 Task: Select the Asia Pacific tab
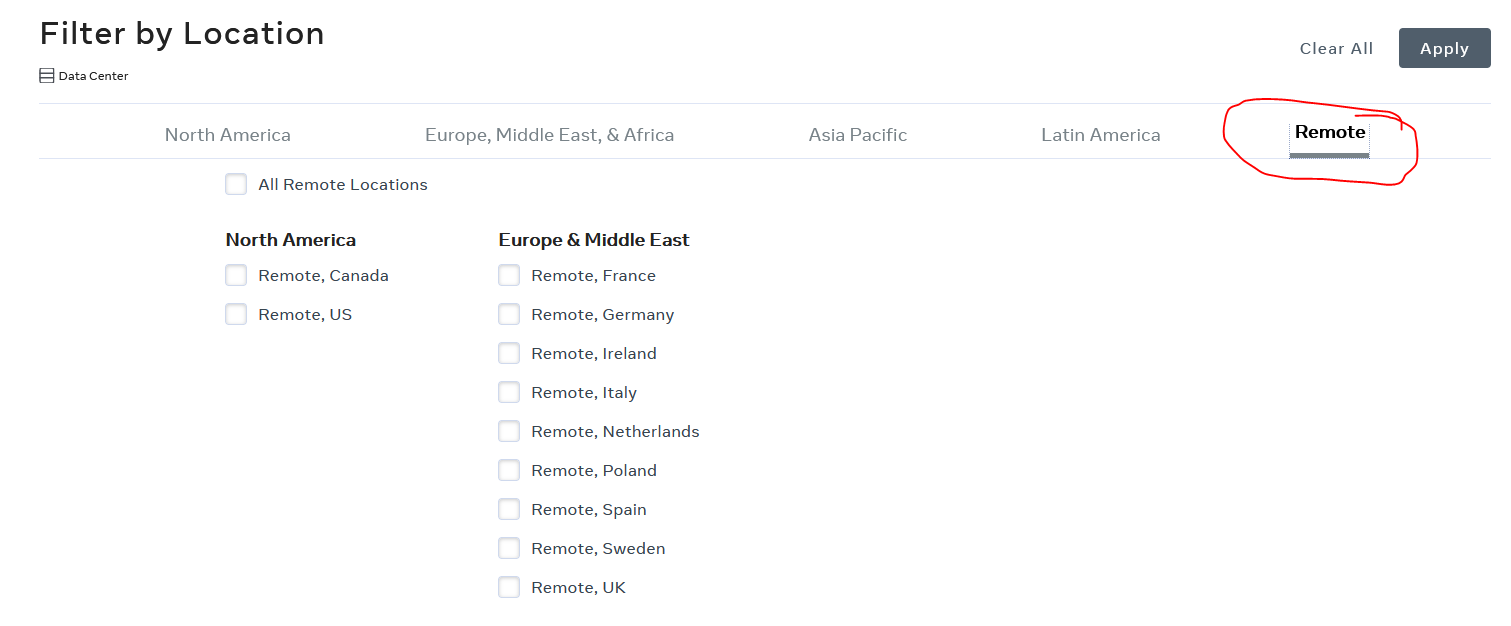tap(857, 134)
